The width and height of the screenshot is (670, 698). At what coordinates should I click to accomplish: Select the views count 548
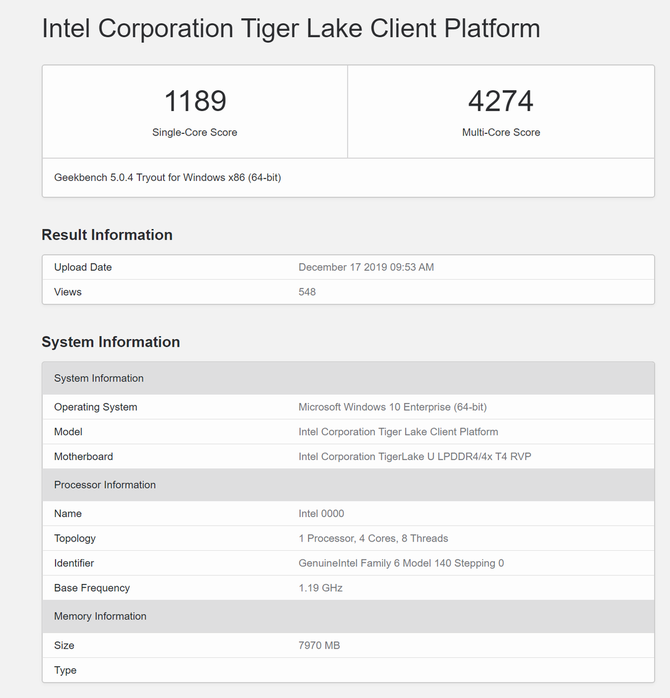pyautogui.click(x=307, y=292)
